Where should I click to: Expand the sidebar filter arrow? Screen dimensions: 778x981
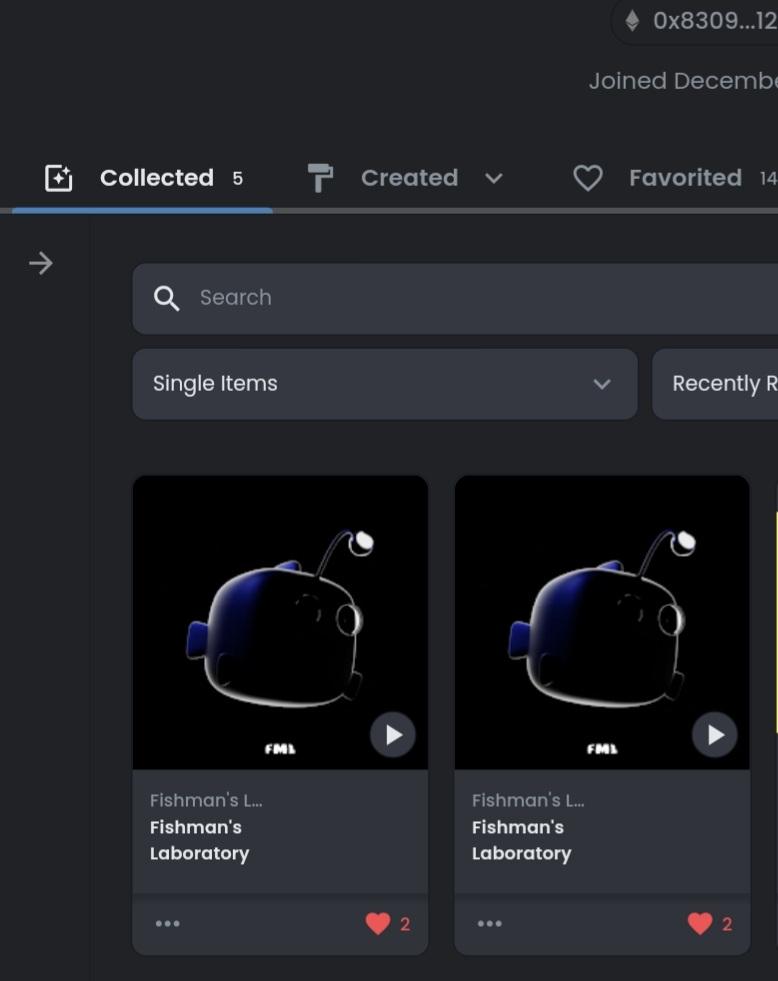41,263
